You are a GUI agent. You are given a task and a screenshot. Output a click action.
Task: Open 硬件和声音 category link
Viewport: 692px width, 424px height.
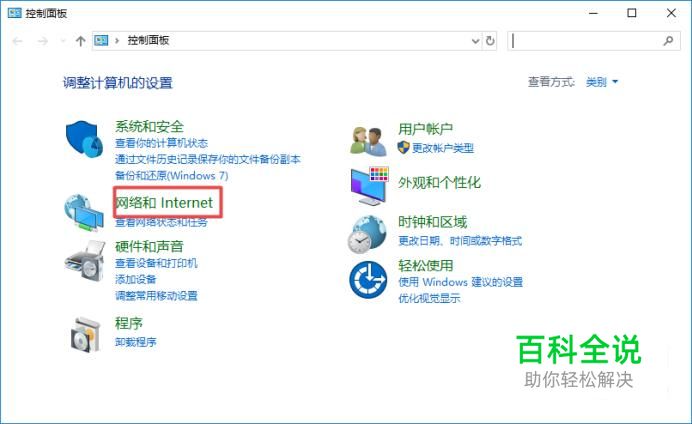point(149,246)
